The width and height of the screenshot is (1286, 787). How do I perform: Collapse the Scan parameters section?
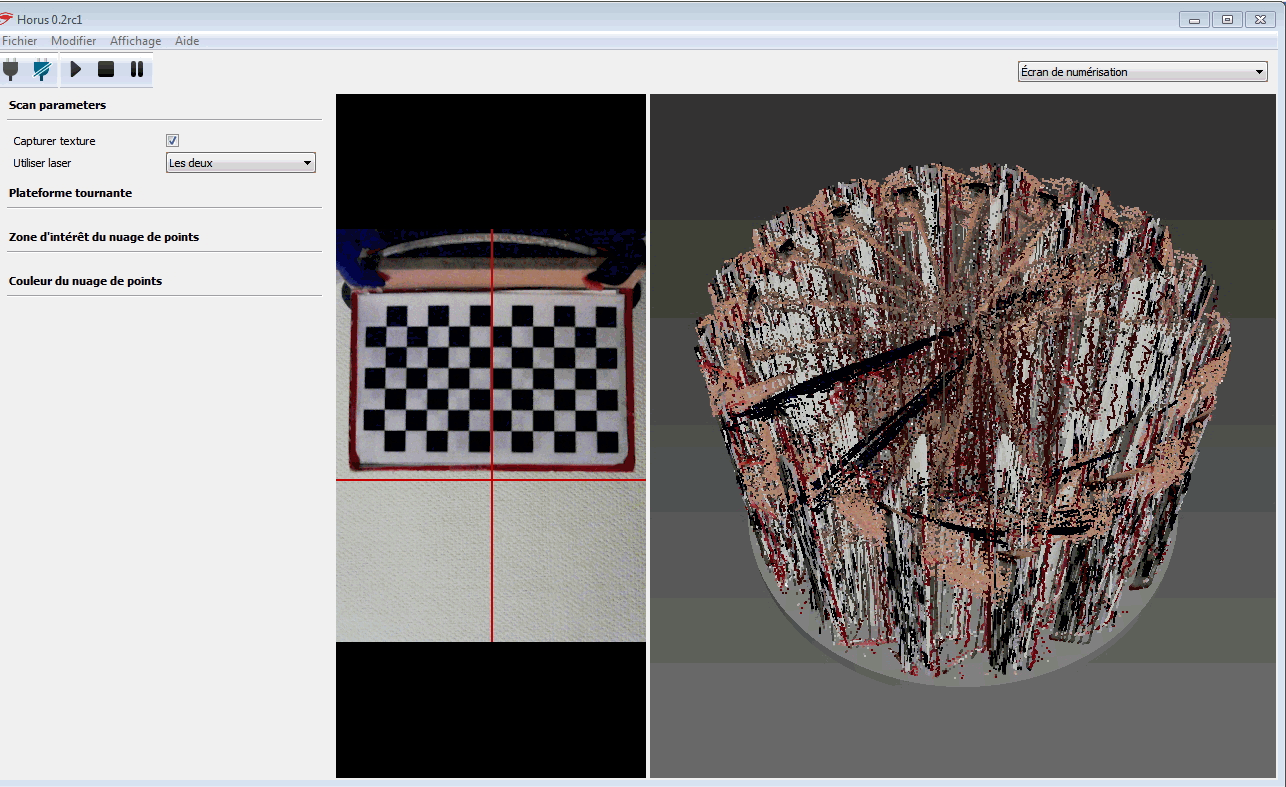point(57,105)
